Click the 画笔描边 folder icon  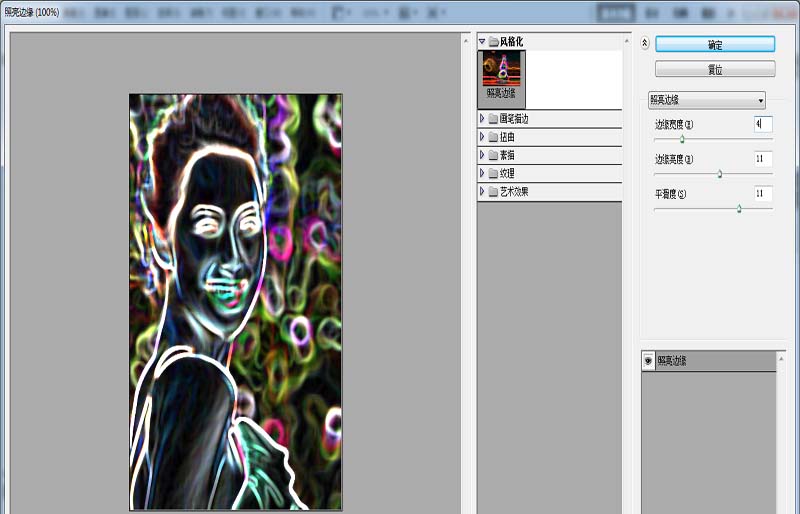point(493,119)
